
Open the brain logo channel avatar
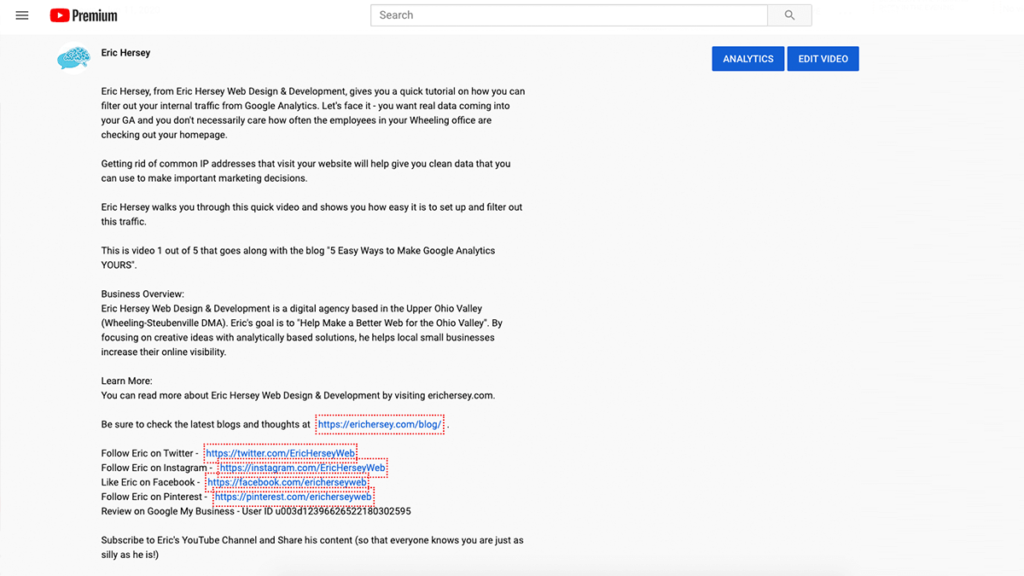tap(74, 59)
